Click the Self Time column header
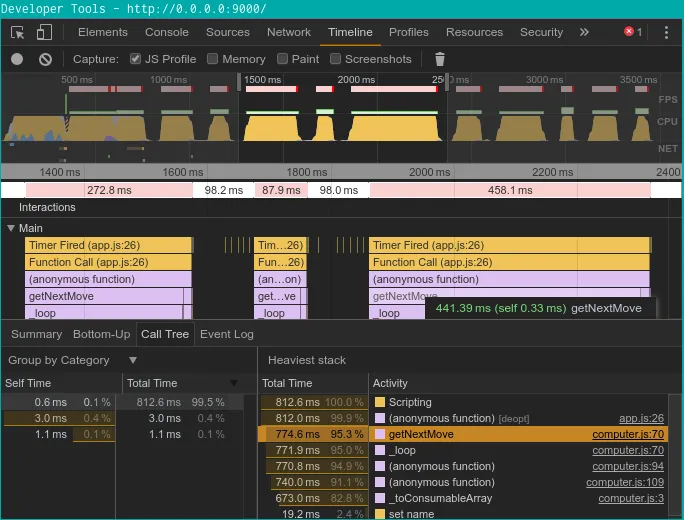This screenshot has width=684, height=520. pos(61,383)
